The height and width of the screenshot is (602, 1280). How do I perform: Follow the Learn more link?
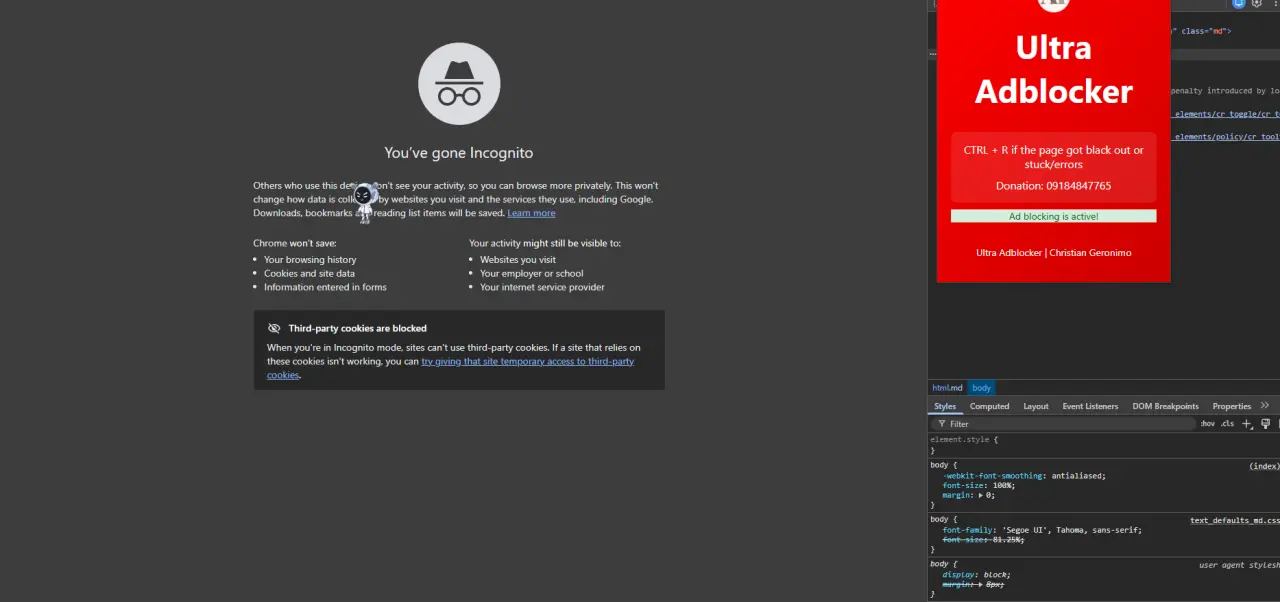pos(531,213)
